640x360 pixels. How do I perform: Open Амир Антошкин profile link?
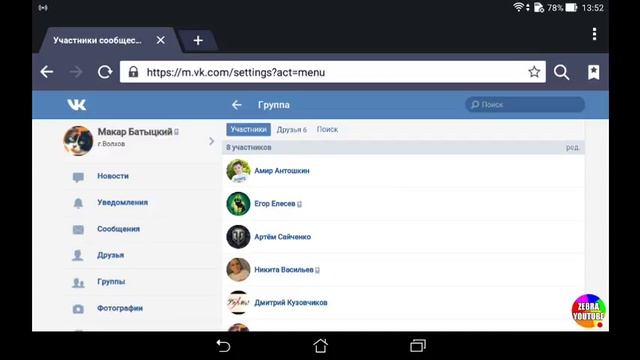[282, 171]
